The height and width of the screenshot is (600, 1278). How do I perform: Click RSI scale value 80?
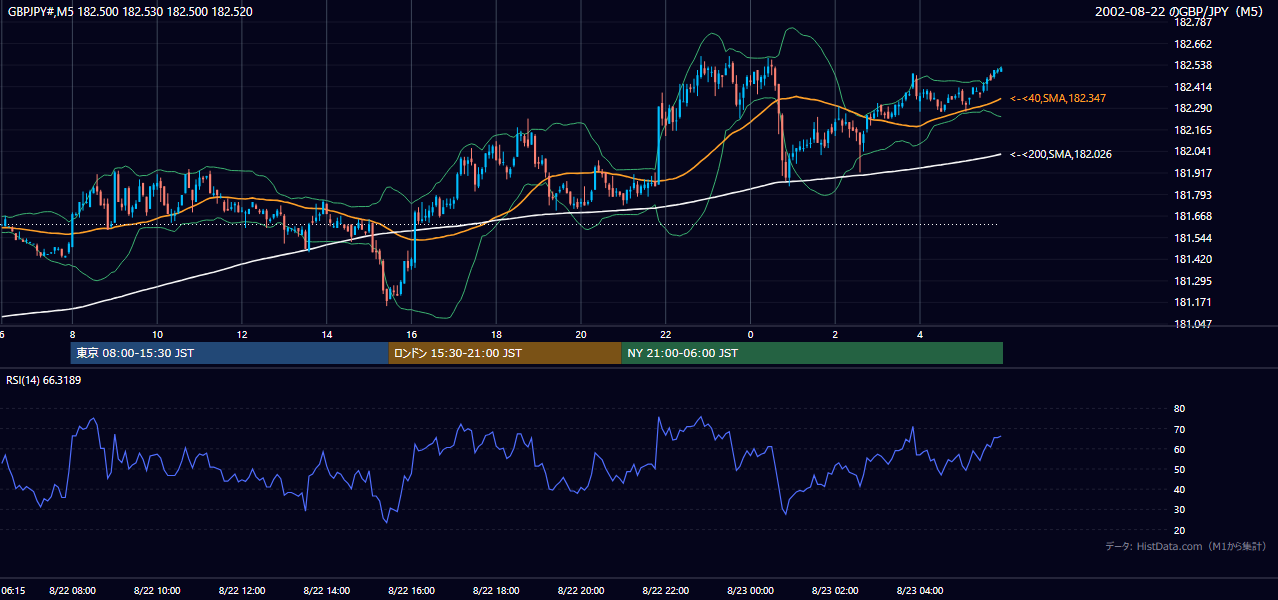[x=1179, y=409]
